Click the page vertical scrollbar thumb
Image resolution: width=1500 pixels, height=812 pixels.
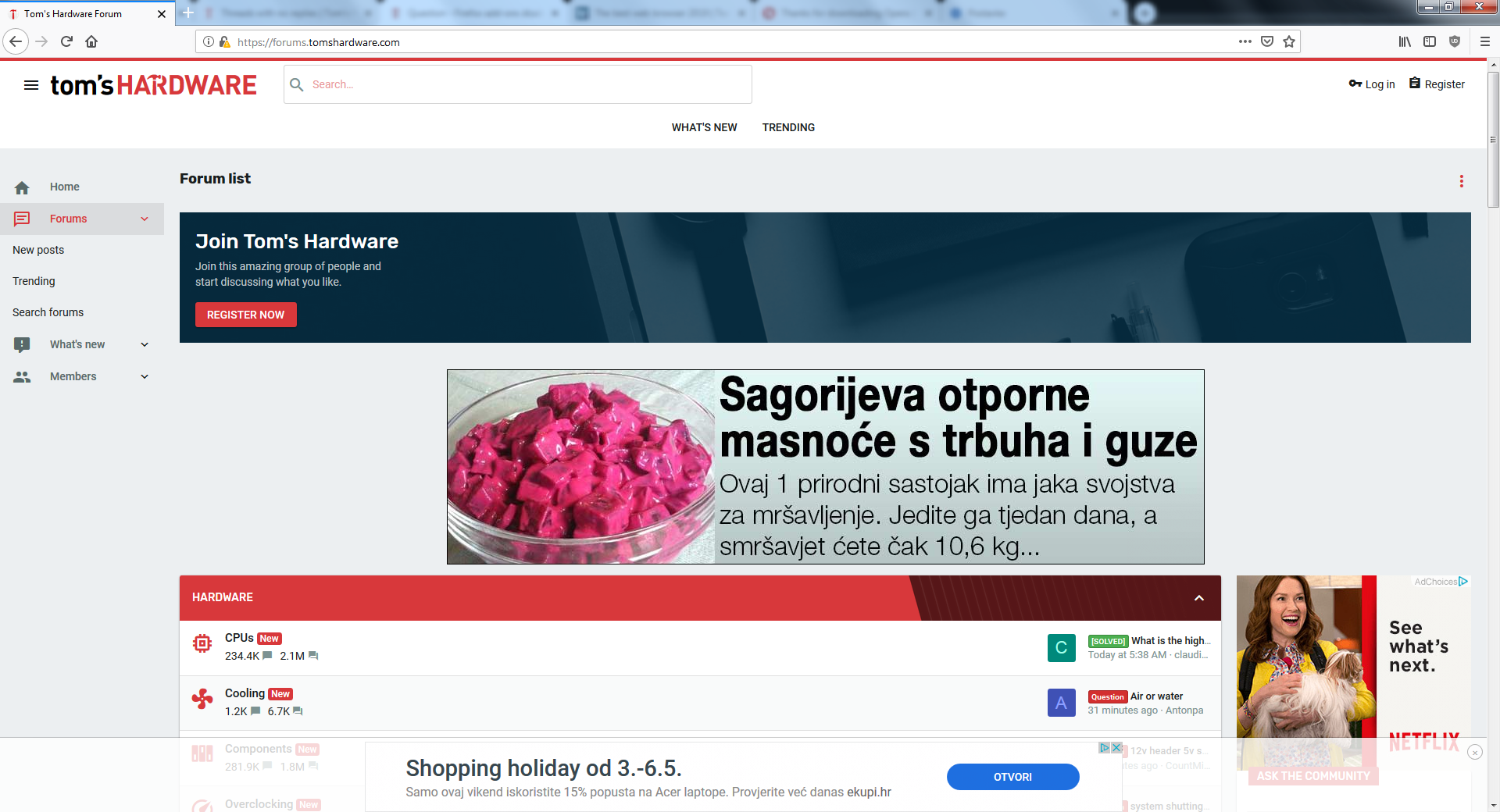(1493, 140)
